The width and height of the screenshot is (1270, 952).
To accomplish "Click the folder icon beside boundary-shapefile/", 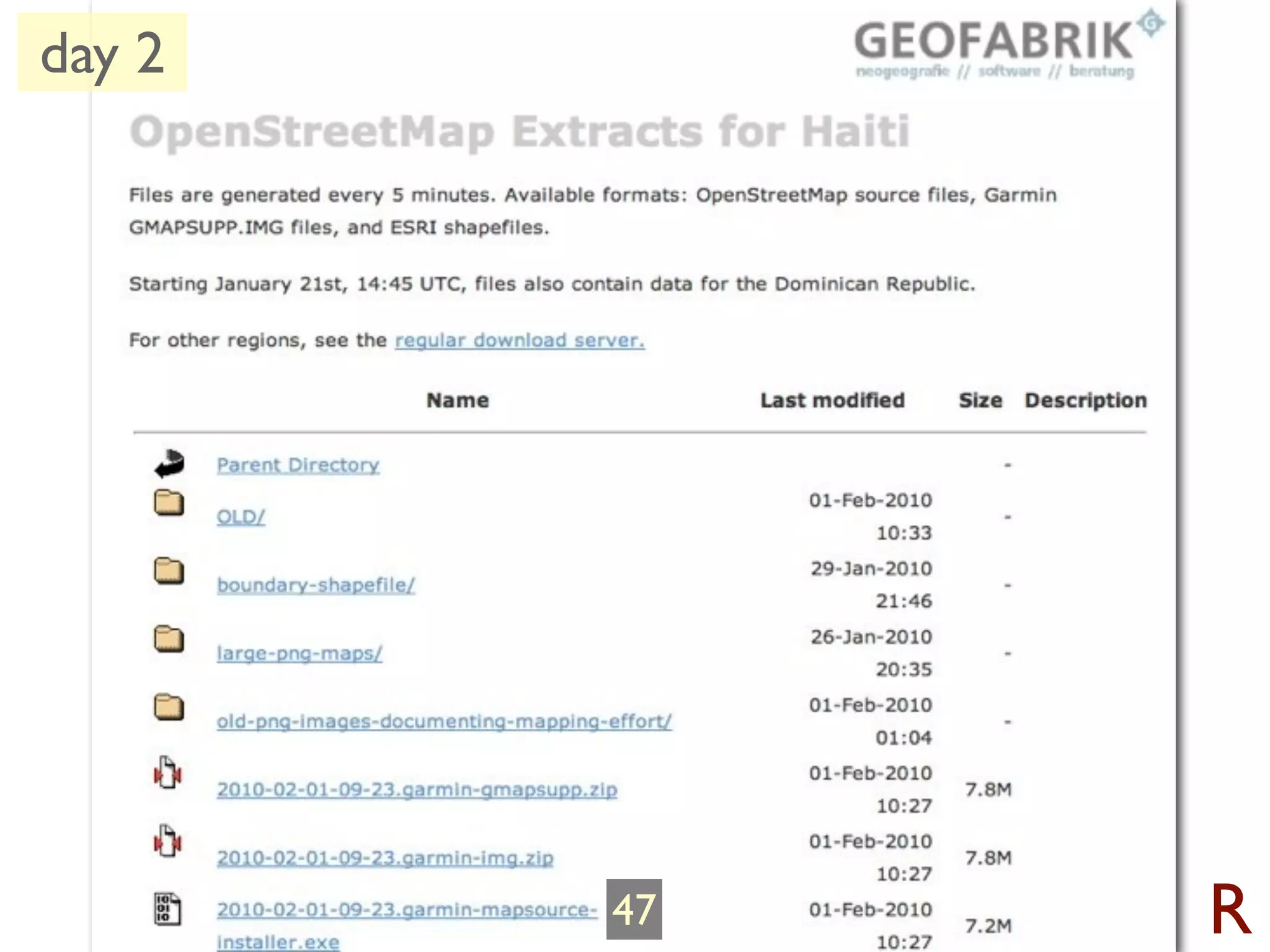I will coord(169,571).
